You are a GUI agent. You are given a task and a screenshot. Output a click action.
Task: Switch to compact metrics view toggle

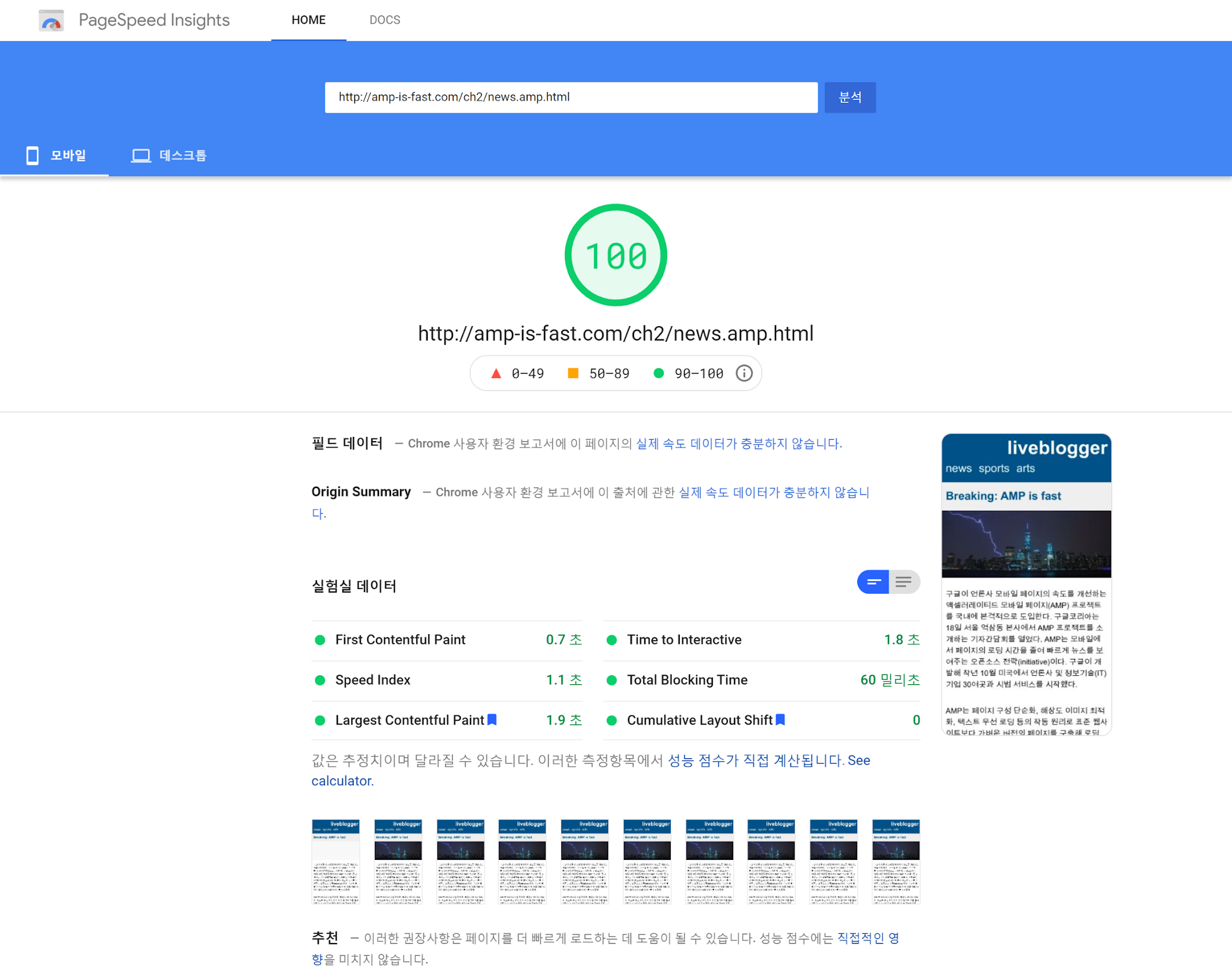click(x=873, y=582)
